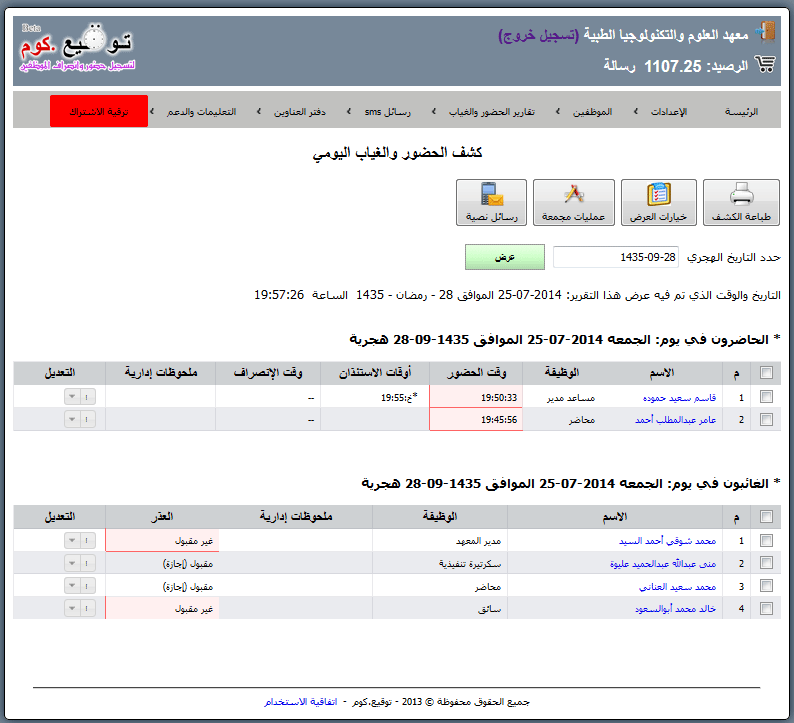Click attendance time 19:45:56 cell

pyautogui.click(x=476, y=419)
